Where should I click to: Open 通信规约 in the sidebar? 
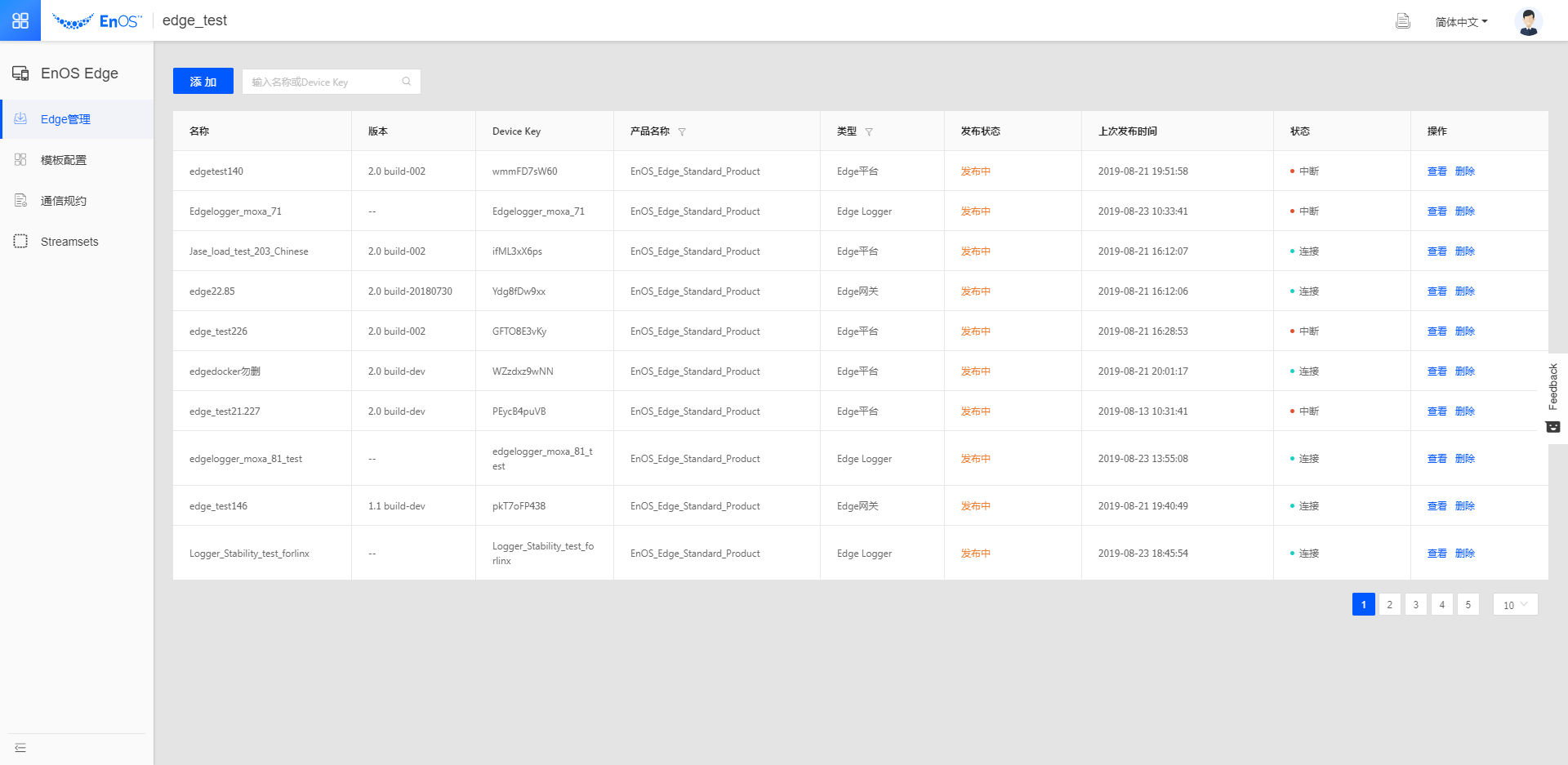coord(64,201)
